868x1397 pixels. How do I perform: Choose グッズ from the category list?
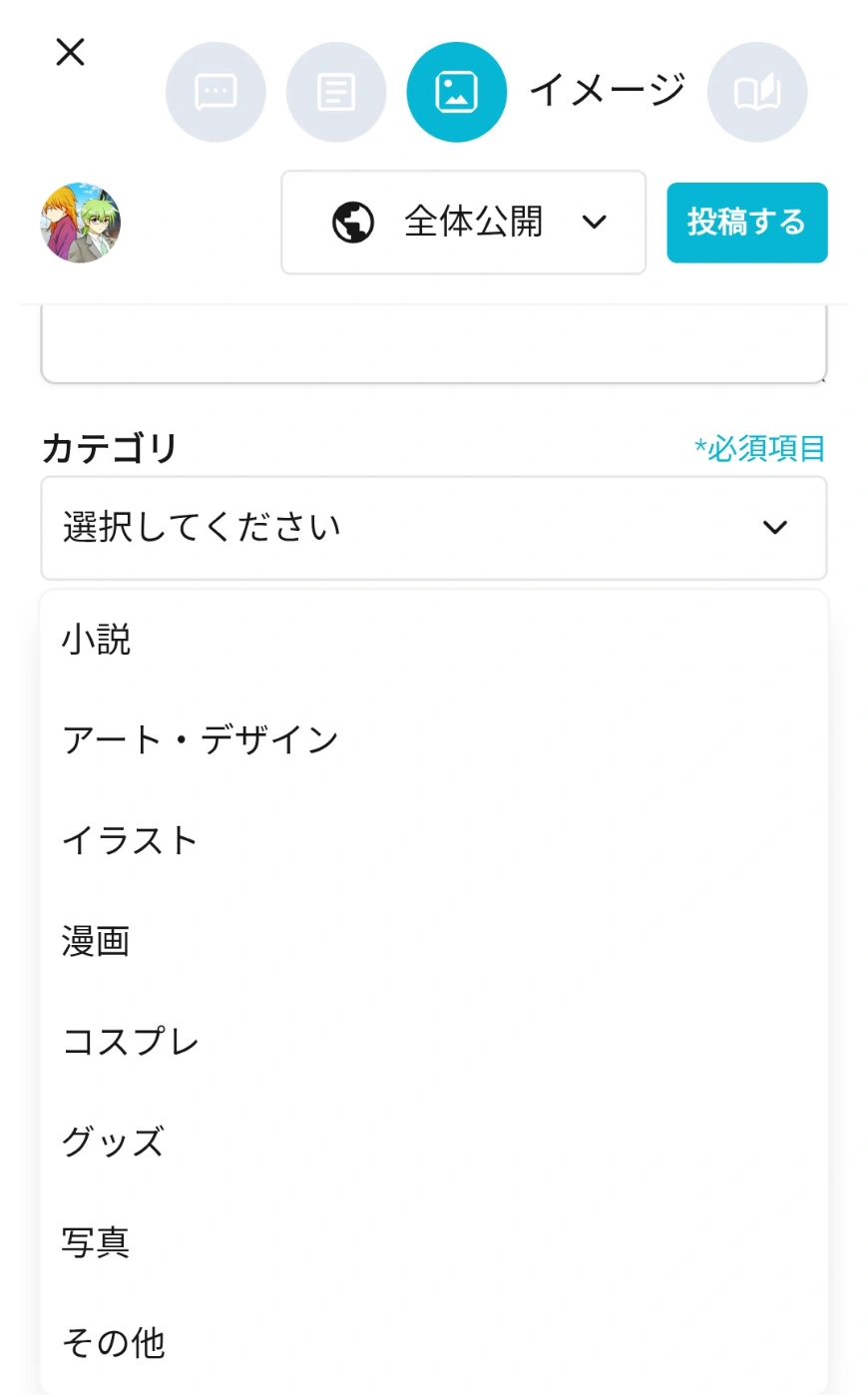click(113, 1143)
